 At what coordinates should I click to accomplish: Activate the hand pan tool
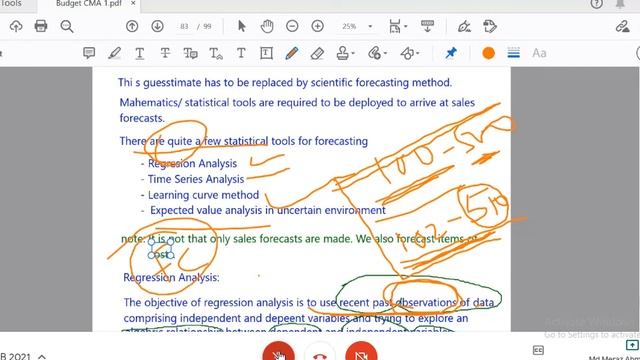point(267,27)
